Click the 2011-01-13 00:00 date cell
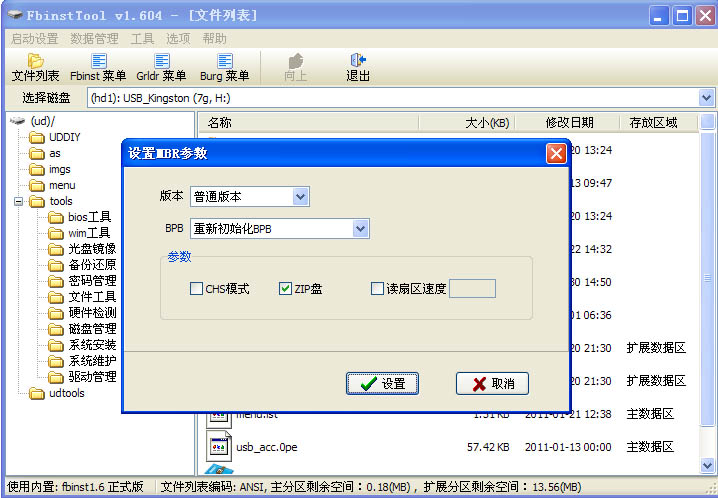This screenshot has width=718, height=498. click(x=568, y=447)
